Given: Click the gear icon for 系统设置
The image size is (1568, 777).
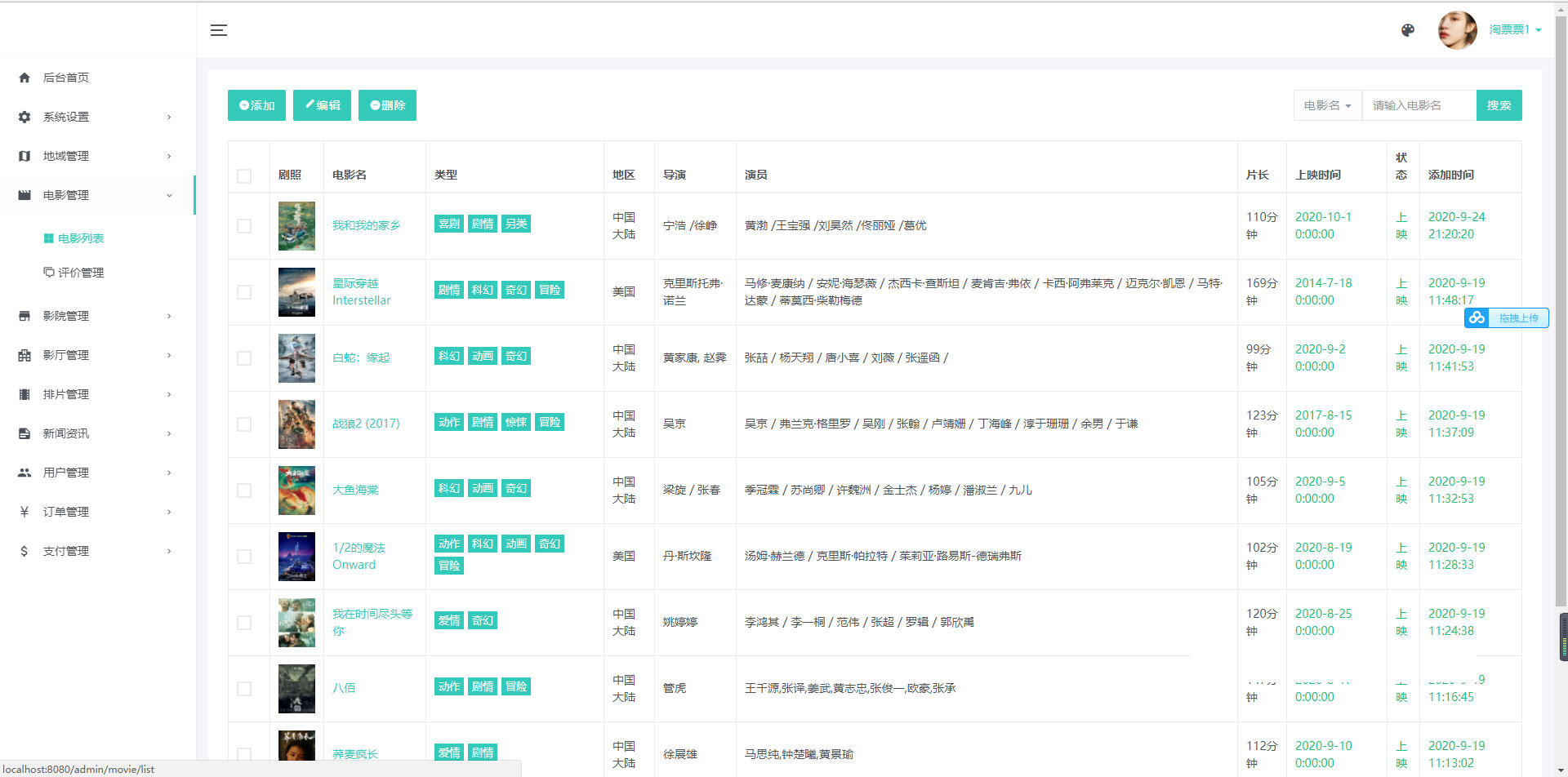Looking at the screenshot, I should 24,117.
